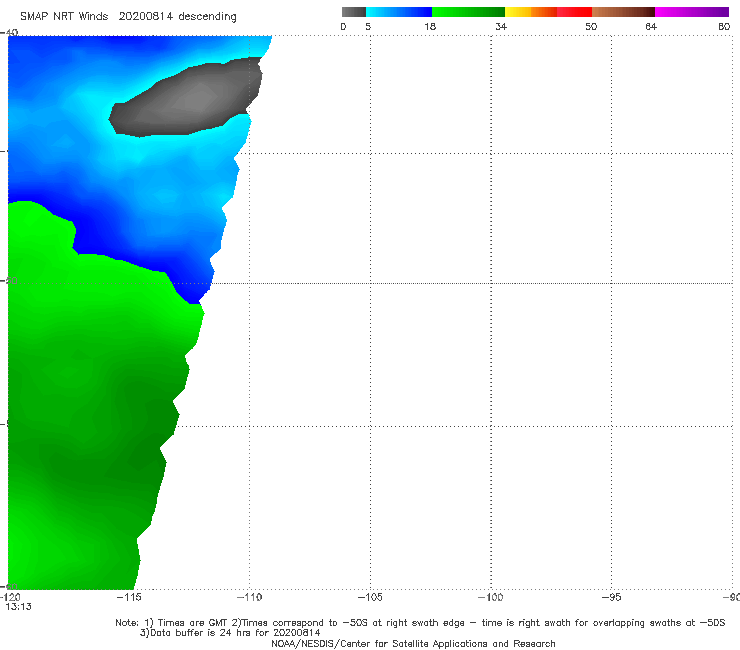
Task: Click the yellow-to-red 34-50 segment of the color bar
Action: tap(548, 12)
